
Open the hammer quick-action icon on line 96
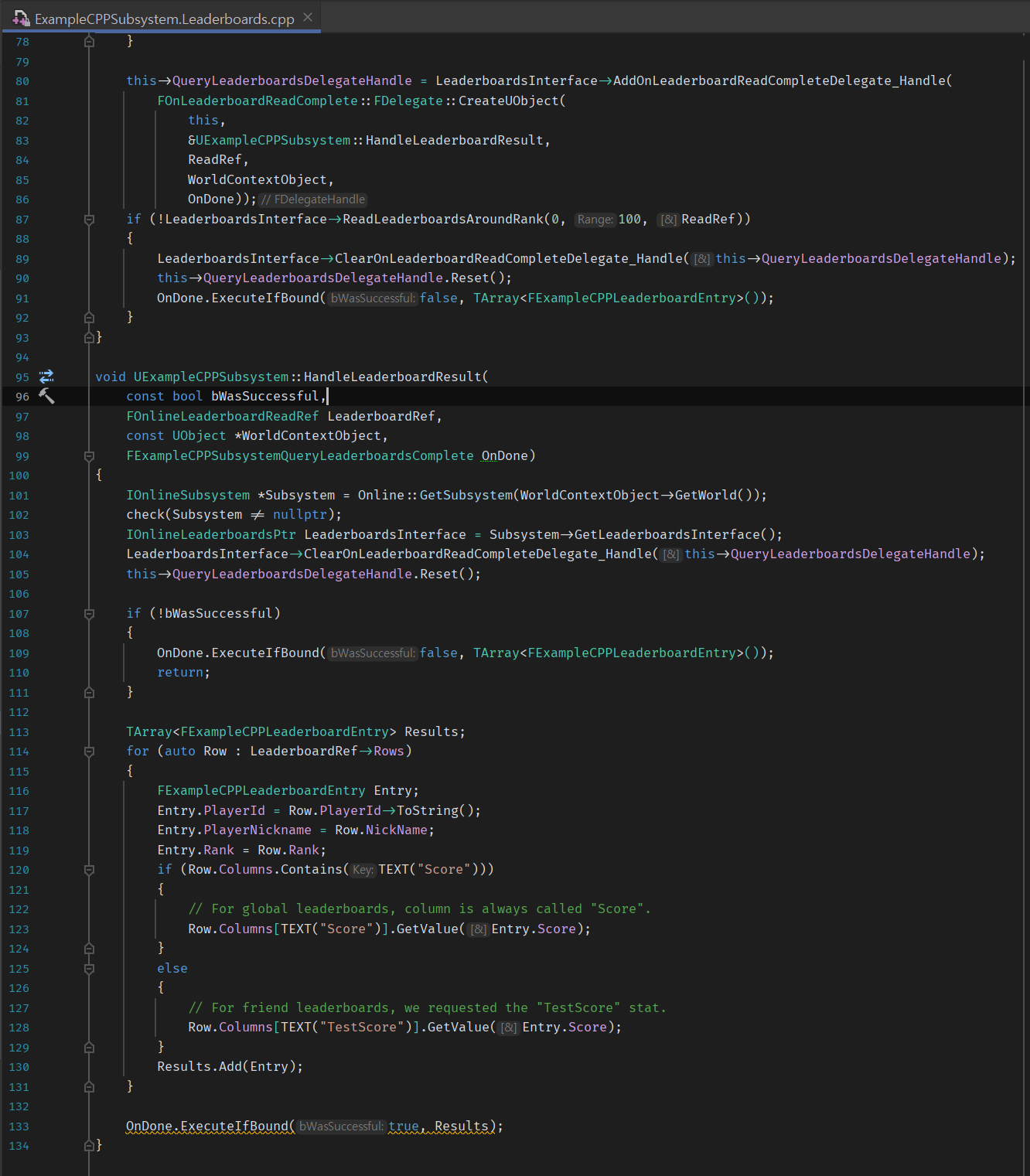click(x=46, y=396)
